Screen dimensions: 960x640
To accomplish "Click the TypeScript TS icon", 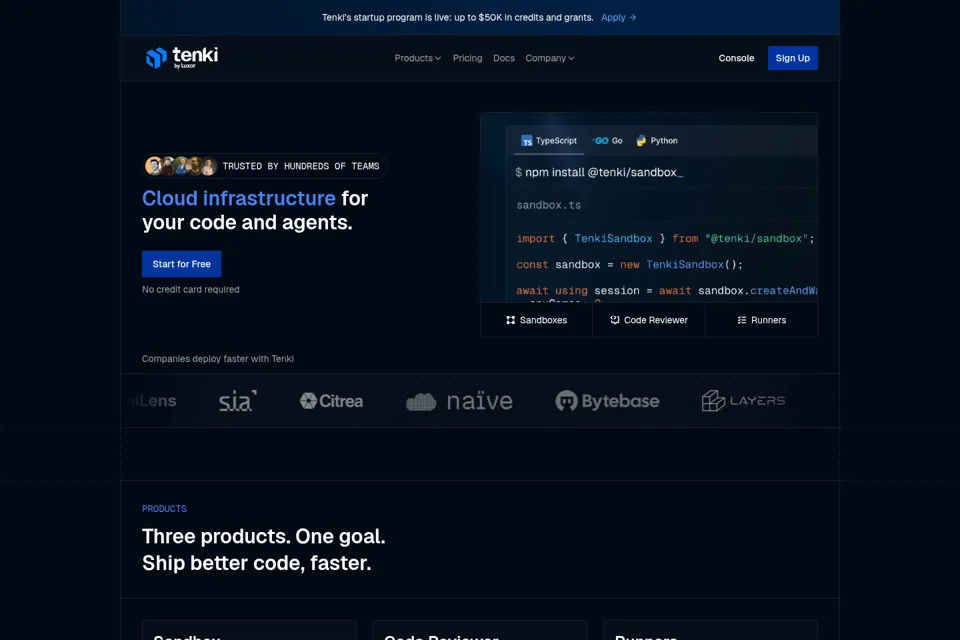I will [527, 141].
